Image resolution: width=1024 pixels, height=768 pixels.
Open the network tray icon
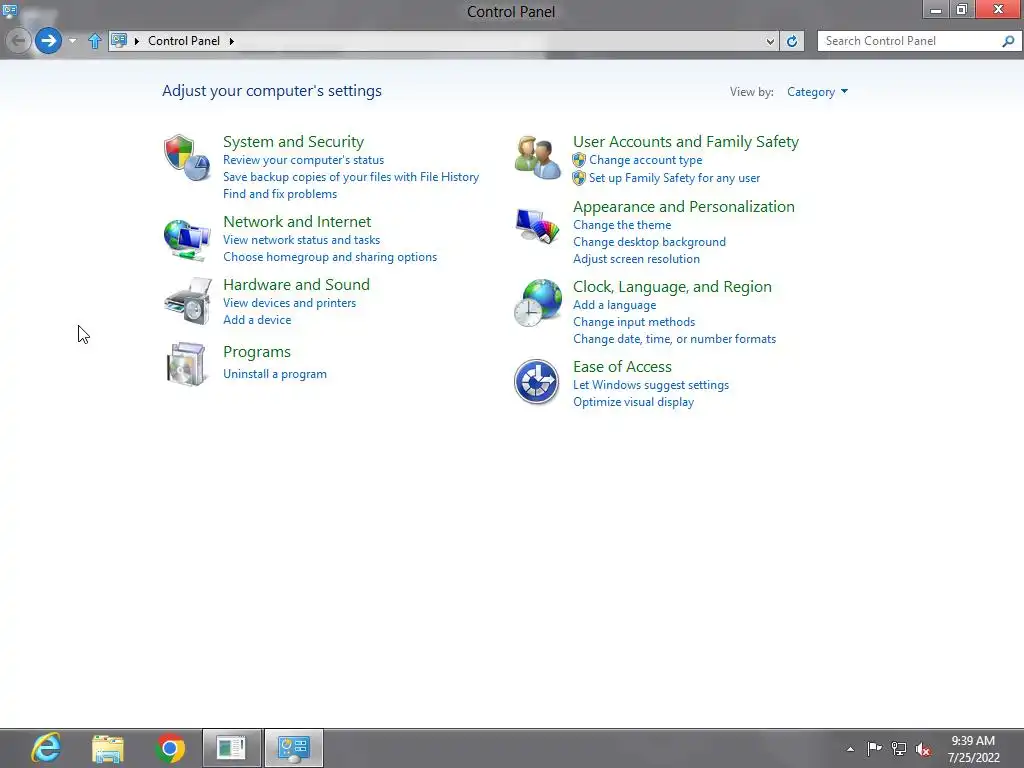pos(899,748)
